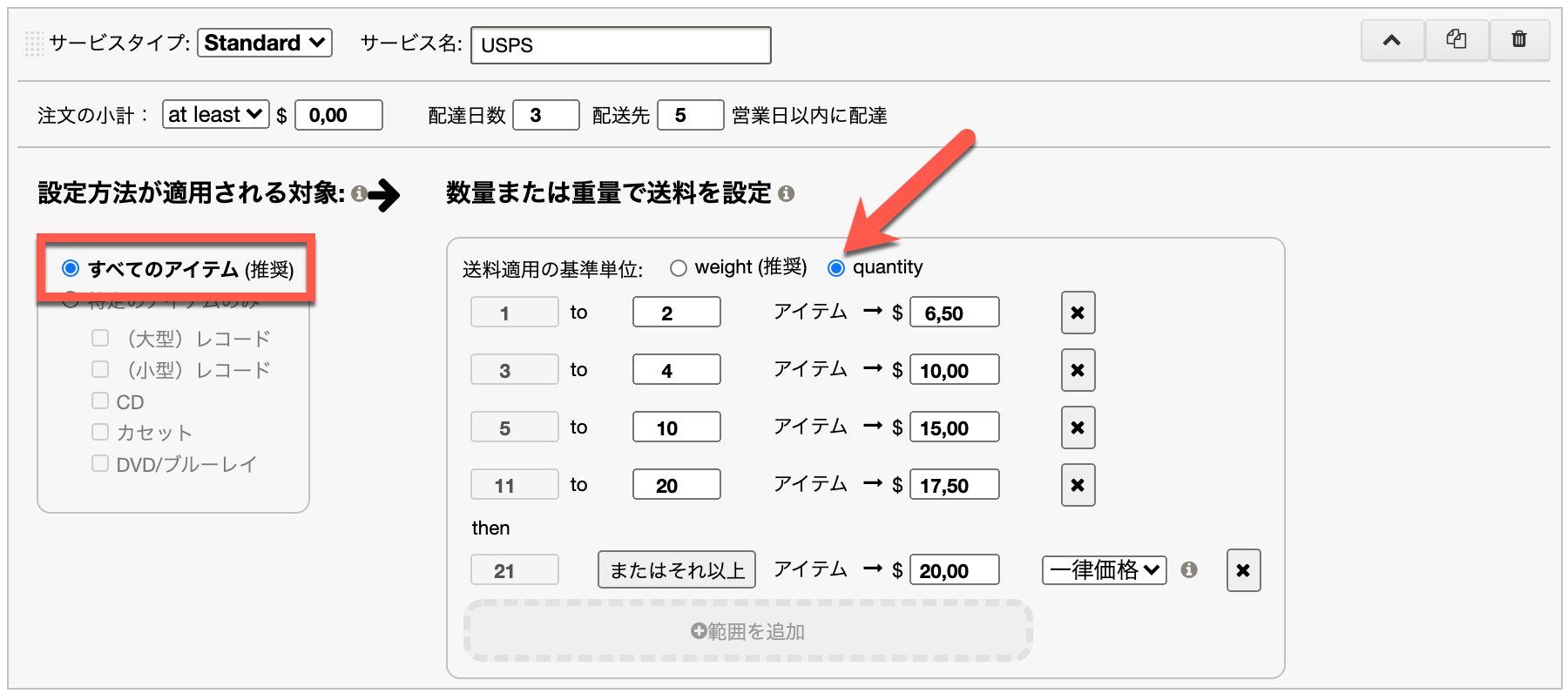Edit the 10,00 price field
Viewport: 1568px width, 700px height.
pos(955,369)
